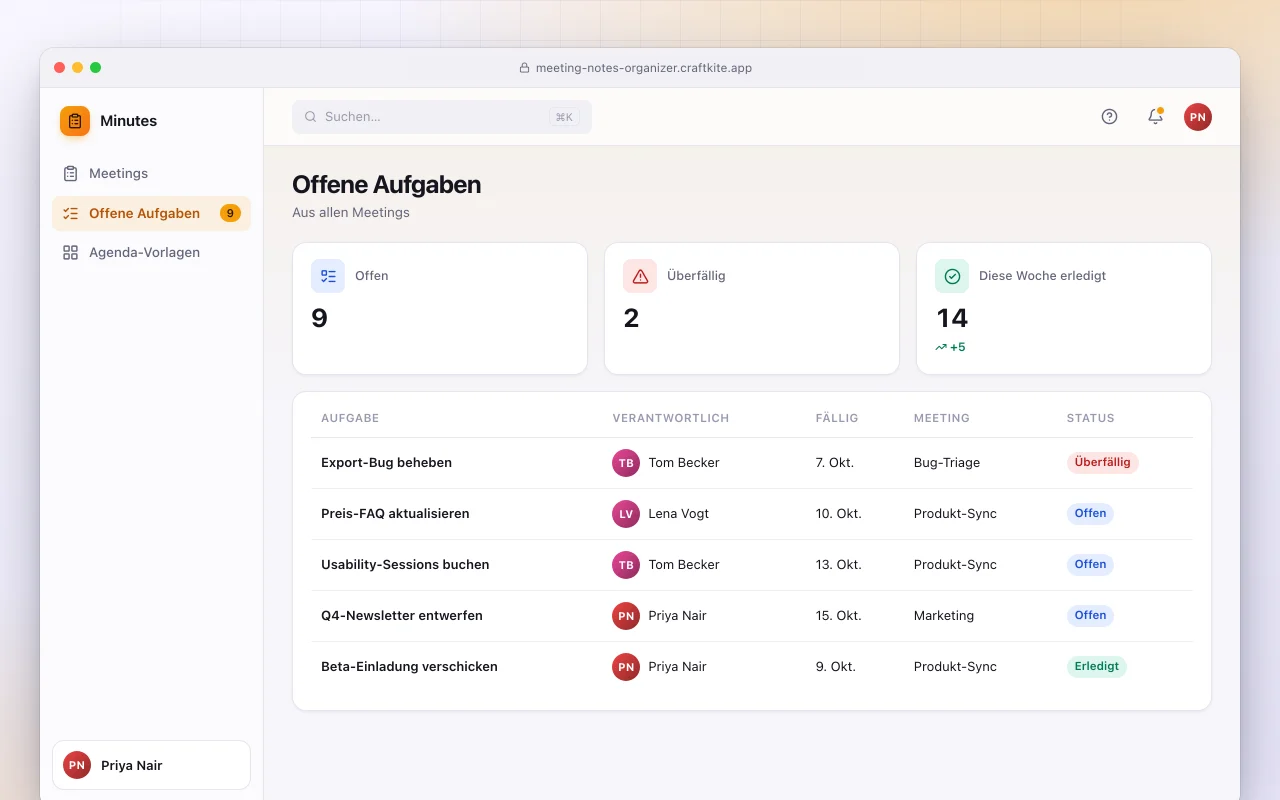Click the Minutes clipboard logo icon
This screenshot has width=1280, height=800.
point(75,121)
